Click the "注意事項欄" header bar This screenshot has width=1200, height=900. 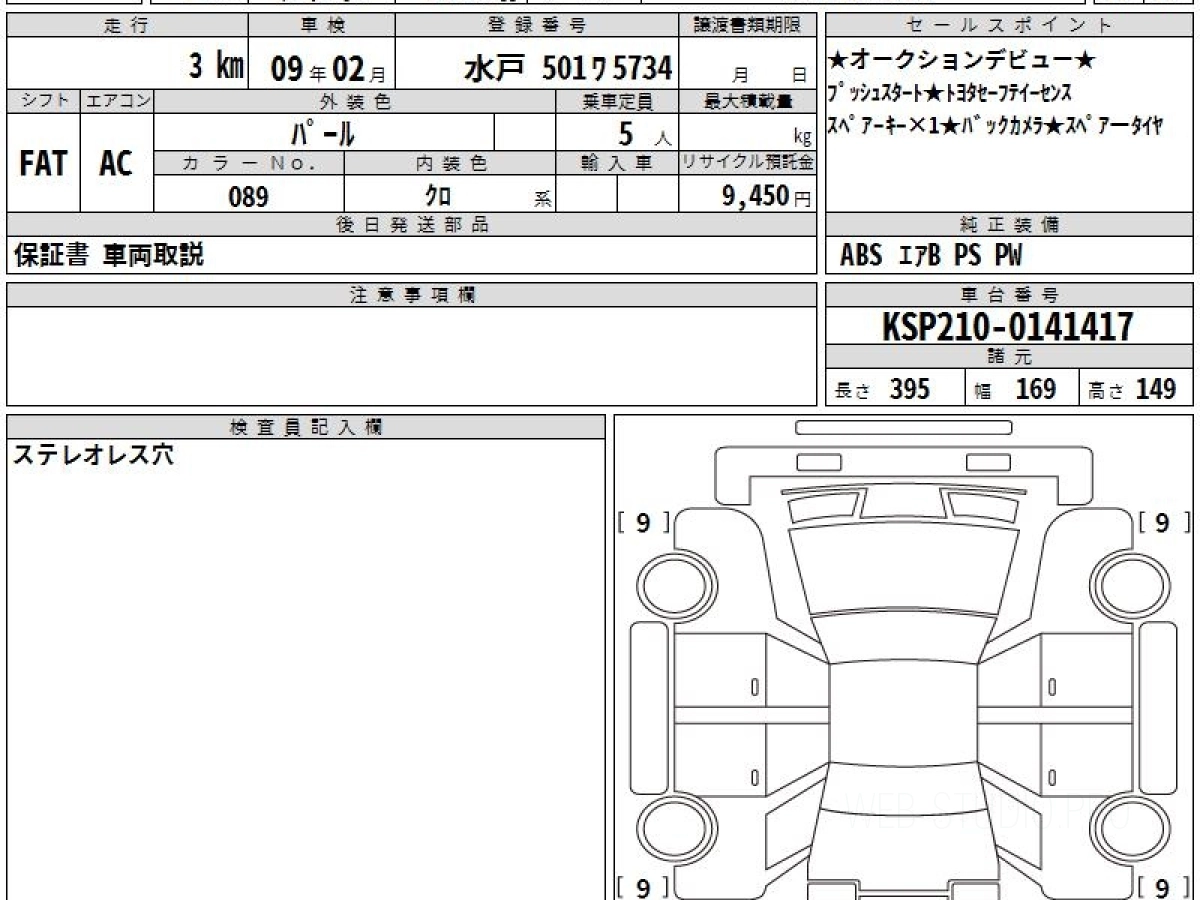411,295
